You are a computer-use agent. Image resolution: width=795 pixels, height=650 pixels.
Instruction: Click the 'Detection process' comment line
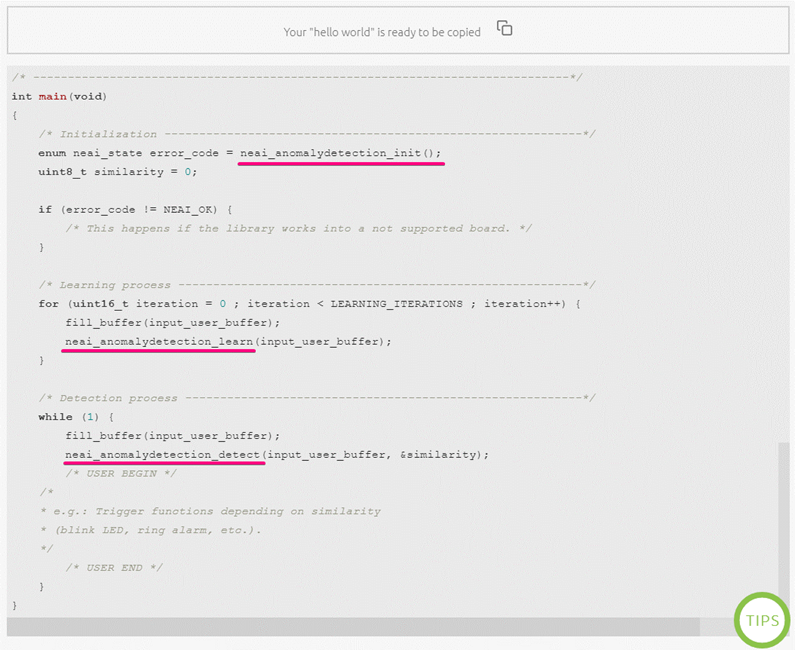point(317,398)
